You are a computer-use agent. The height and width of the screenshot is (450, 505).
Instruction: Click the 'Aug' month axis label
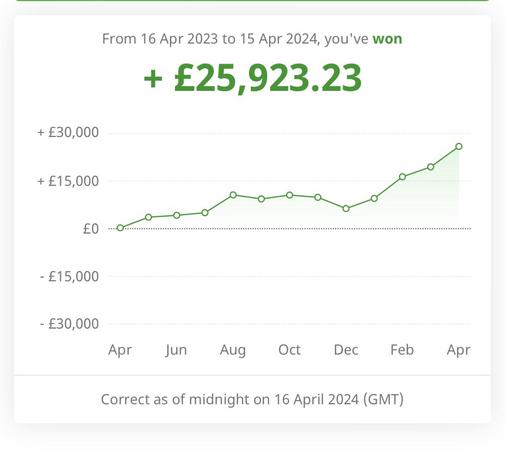(233, 350)
